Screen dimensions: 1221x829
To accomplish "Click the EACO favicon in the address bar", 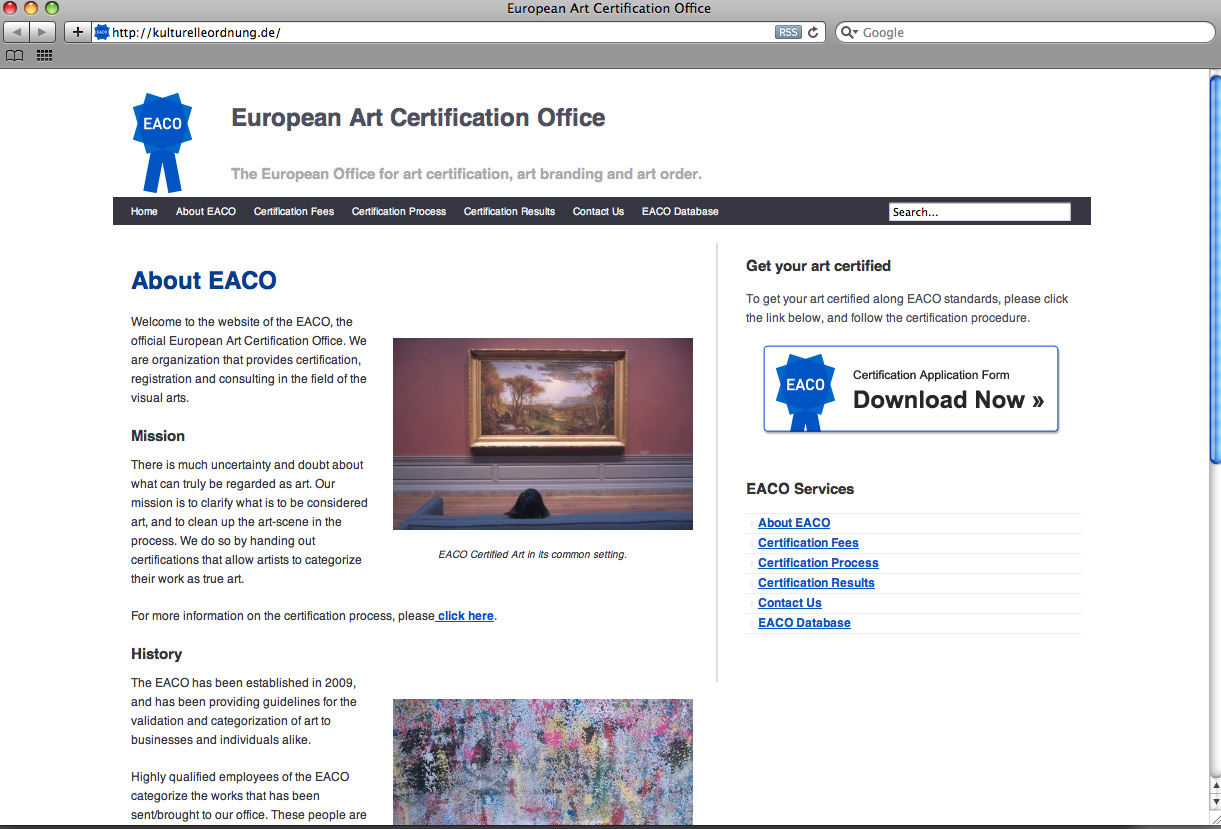I will pyautogui.click(x=102, y=32).
